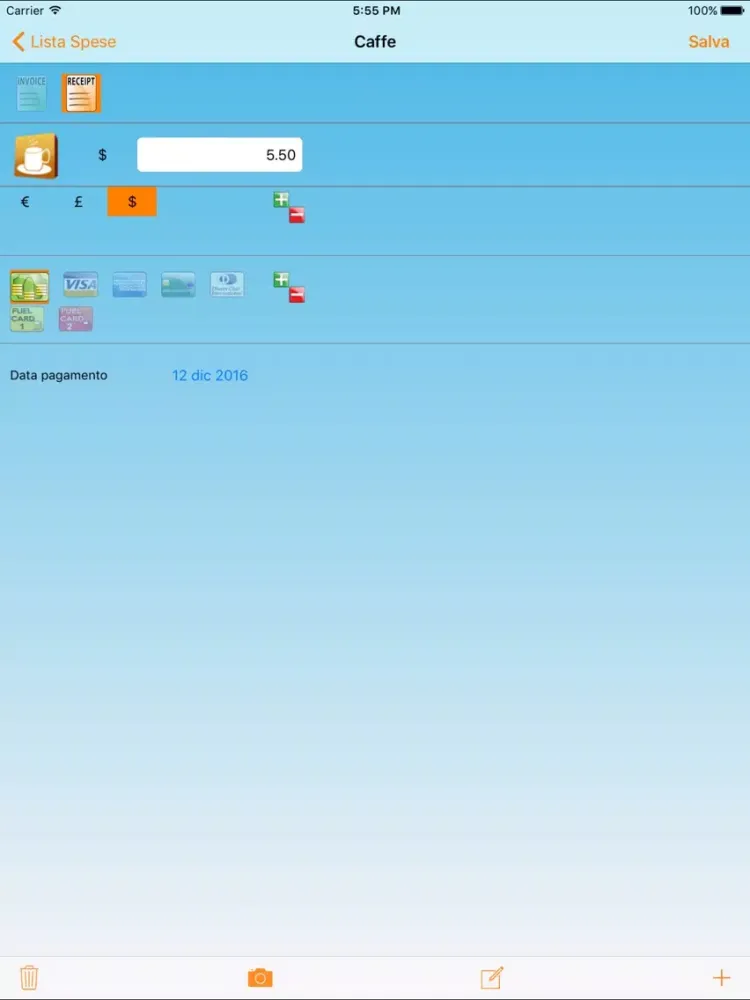Select Fuel Card 2 payment method
The width and height of the screenshot is (750, 1000).
pos(76,319)
